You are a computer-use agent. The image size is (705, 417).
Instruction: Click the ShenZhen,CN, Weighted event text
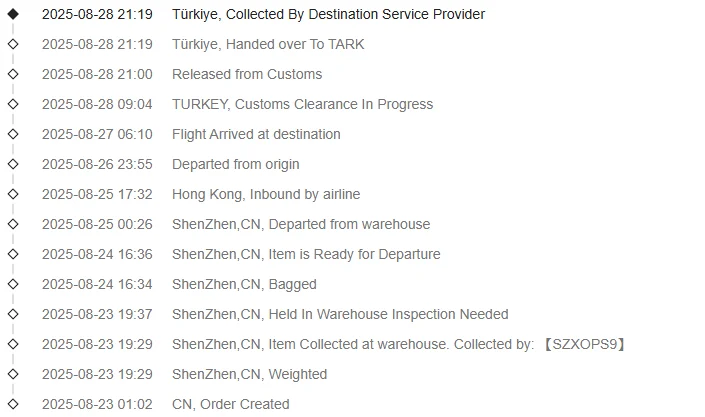point(249,374)
